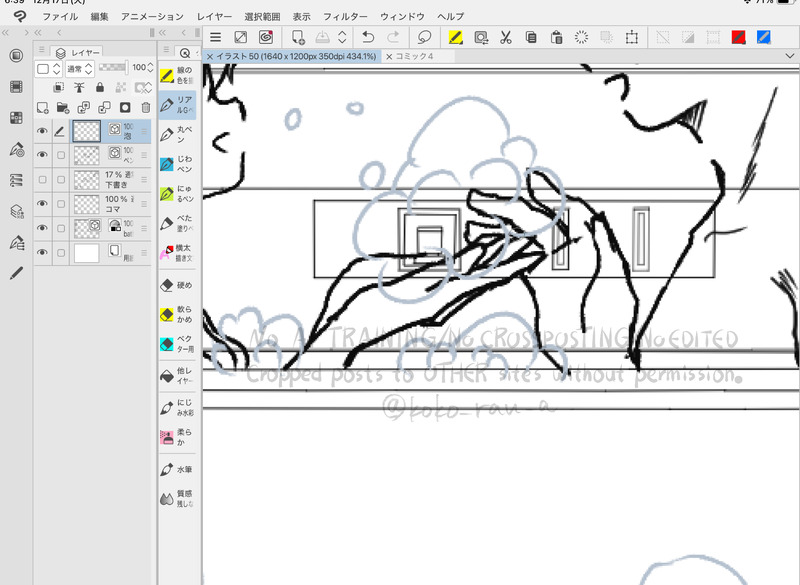Hide the 泡 layer via eye icon

pos(42,132)
